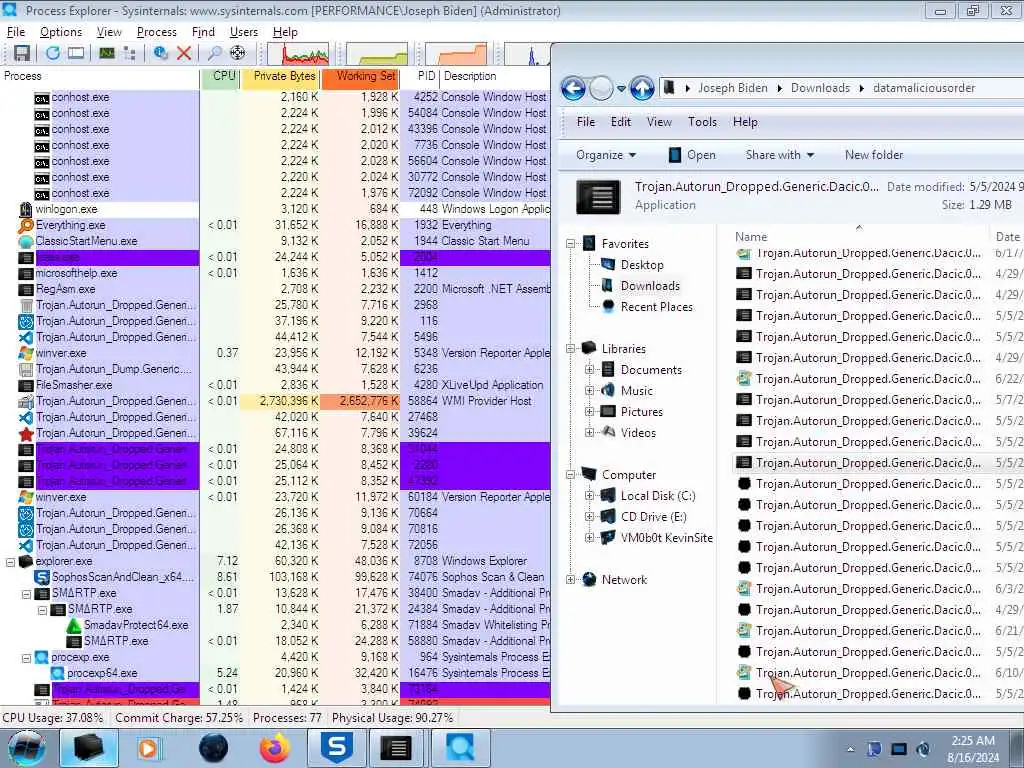1024x768 pixels.
Task: Collapse the explorer.exe process tree node
Action: (10, 562)
